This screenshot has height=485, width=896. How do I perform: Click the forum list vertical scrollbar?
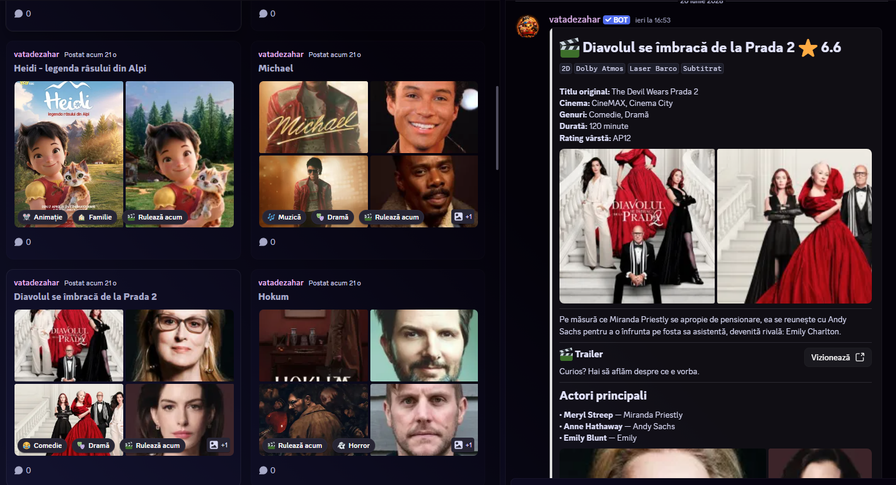pos(497,128)
